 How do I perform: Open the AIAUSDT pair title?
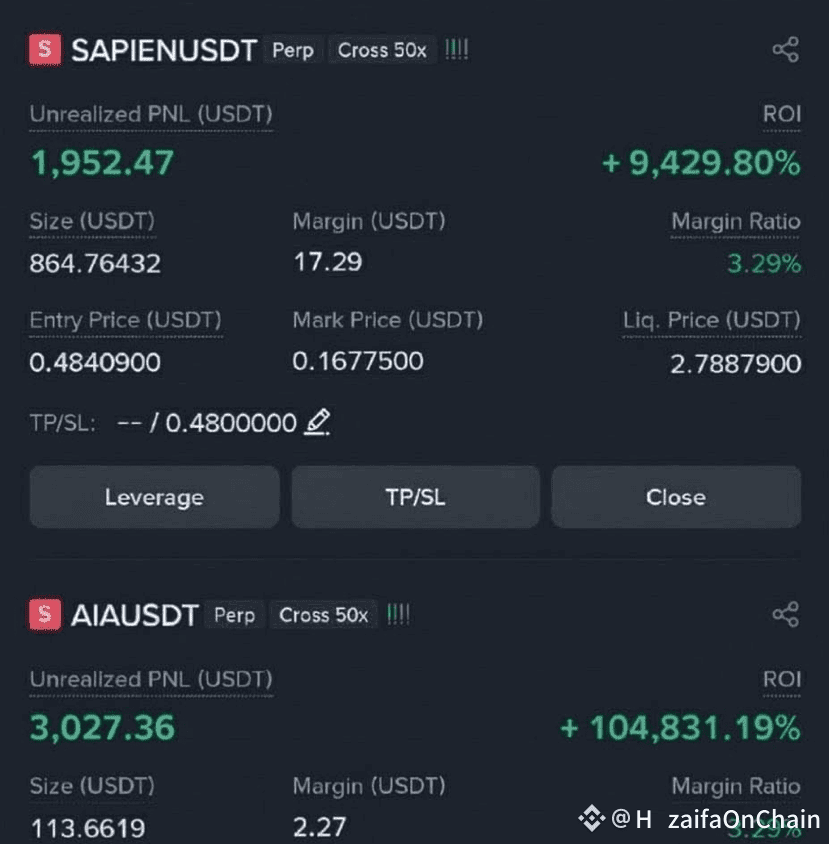(135, 615)
